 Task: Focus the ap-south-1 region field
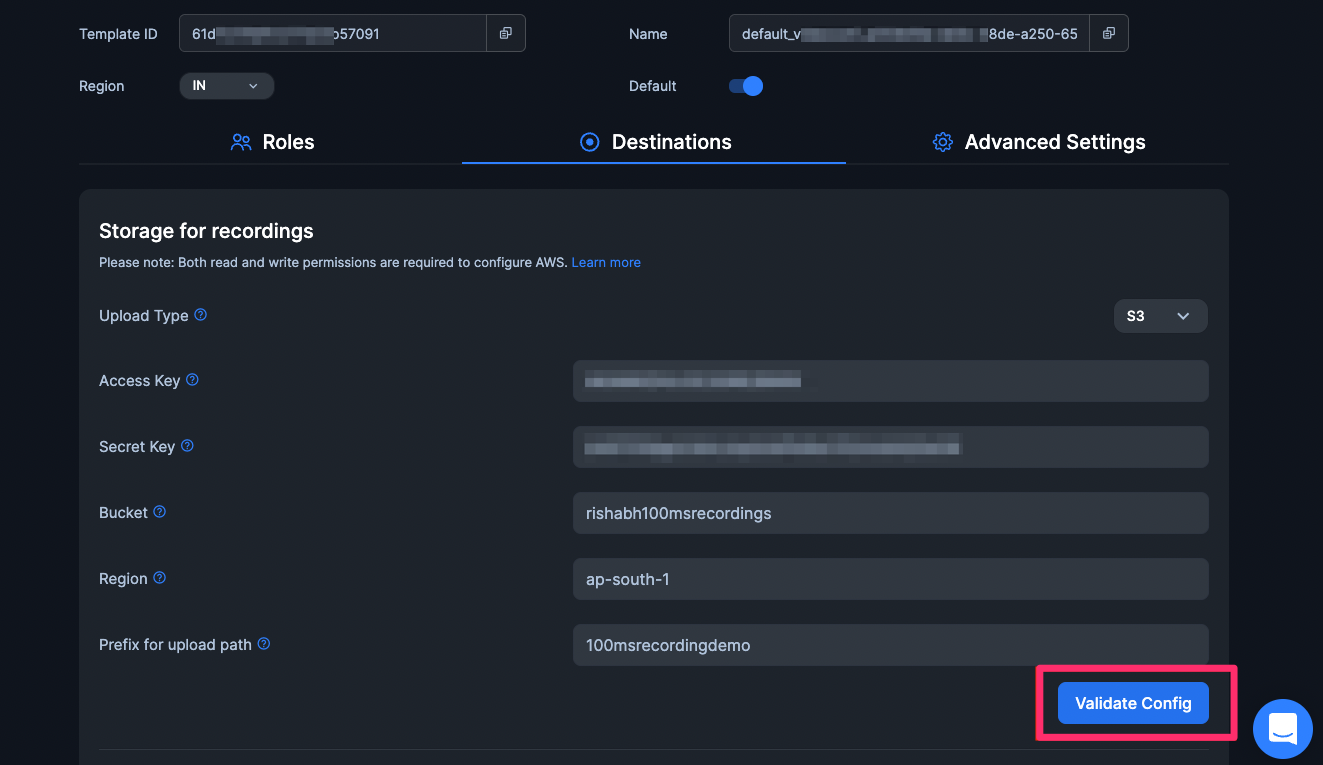[x=890, y=579]
